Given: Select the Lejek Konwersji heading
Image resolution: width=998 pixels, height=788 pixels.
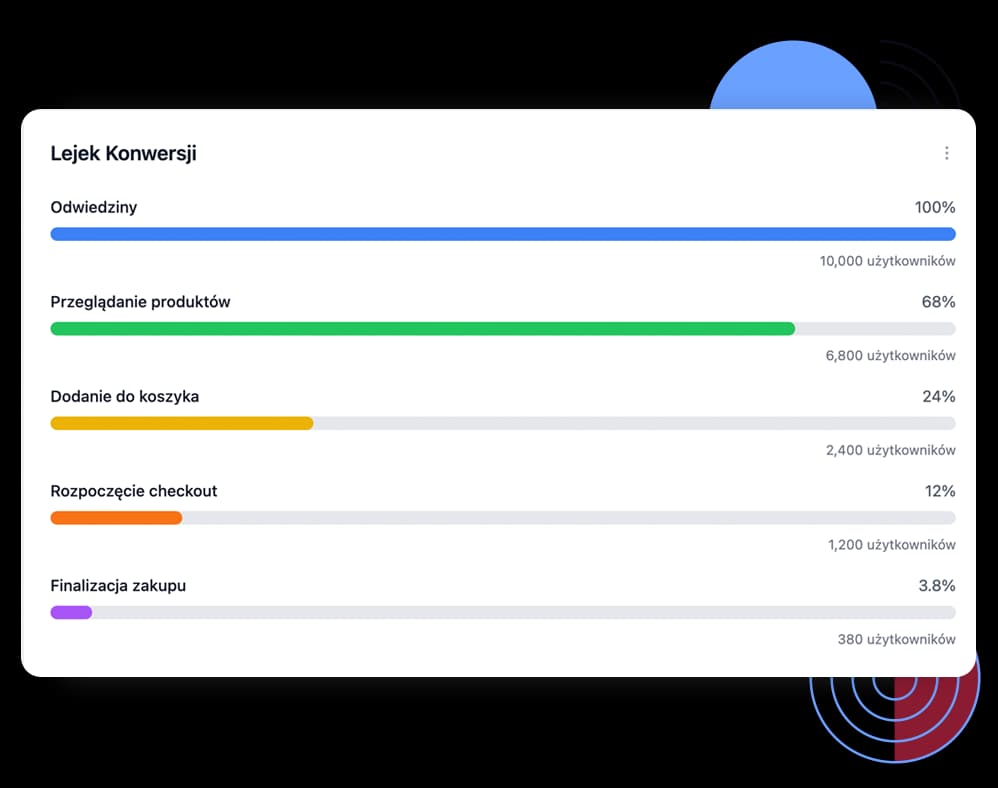Looking at the screenshot, I should (123, 153).
